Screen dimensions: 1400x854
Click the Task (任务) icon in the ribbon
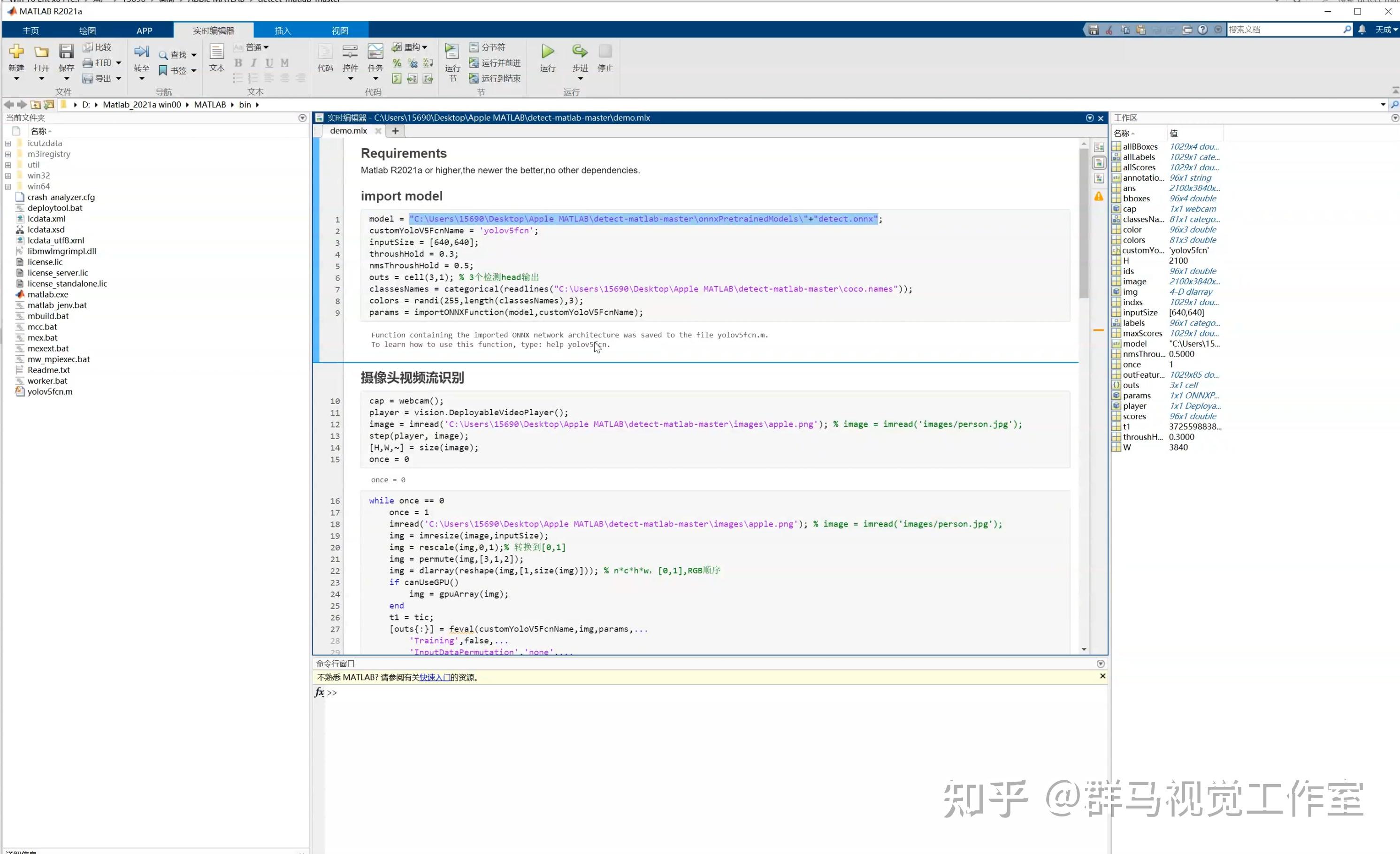pyautogui.click(x=375, y=52)
